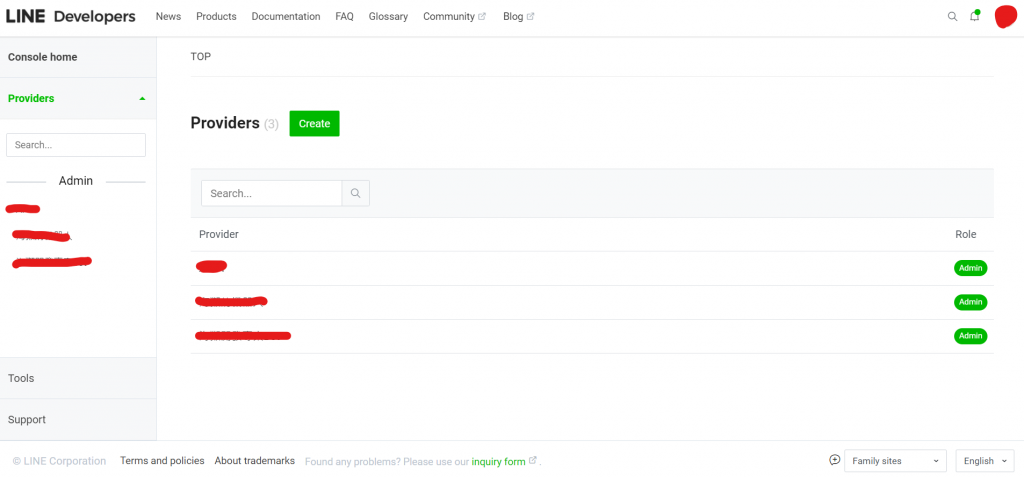Viewport: 1024px width, 477px height.
Task: Open the Blog external link
Action: pos(519,17)
